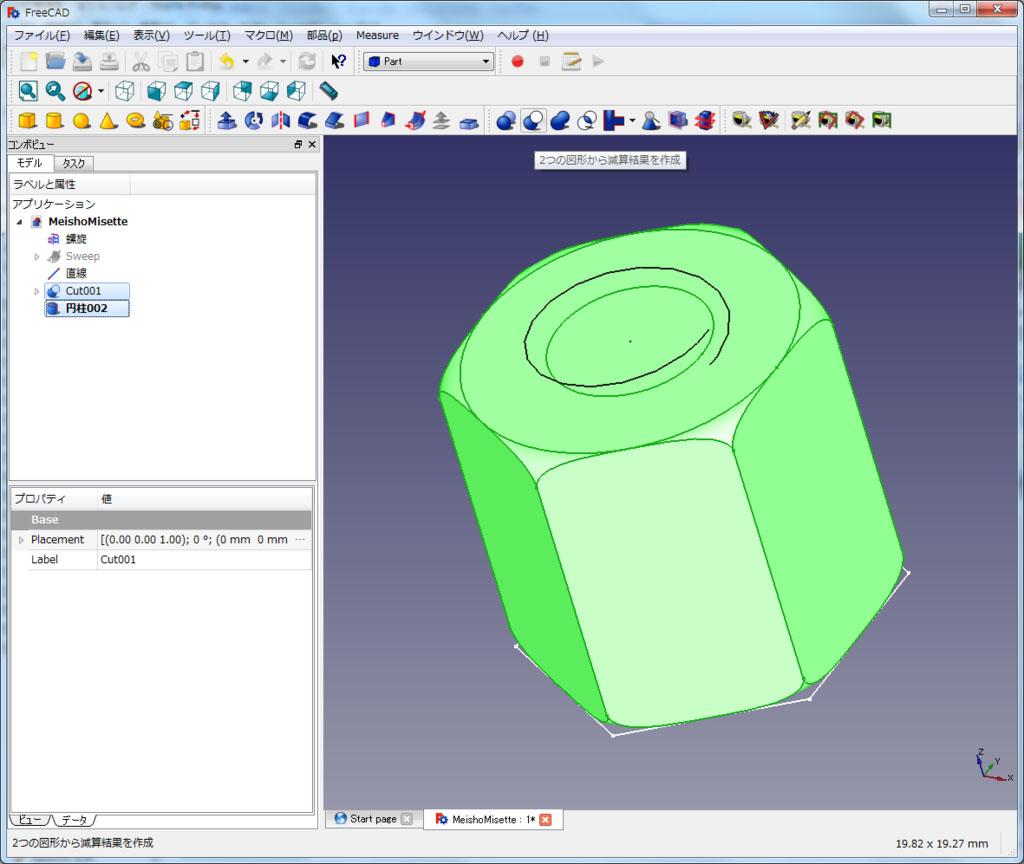Open a file using the folder icon
Viewport: 1024px width, 864px height.
56,61
